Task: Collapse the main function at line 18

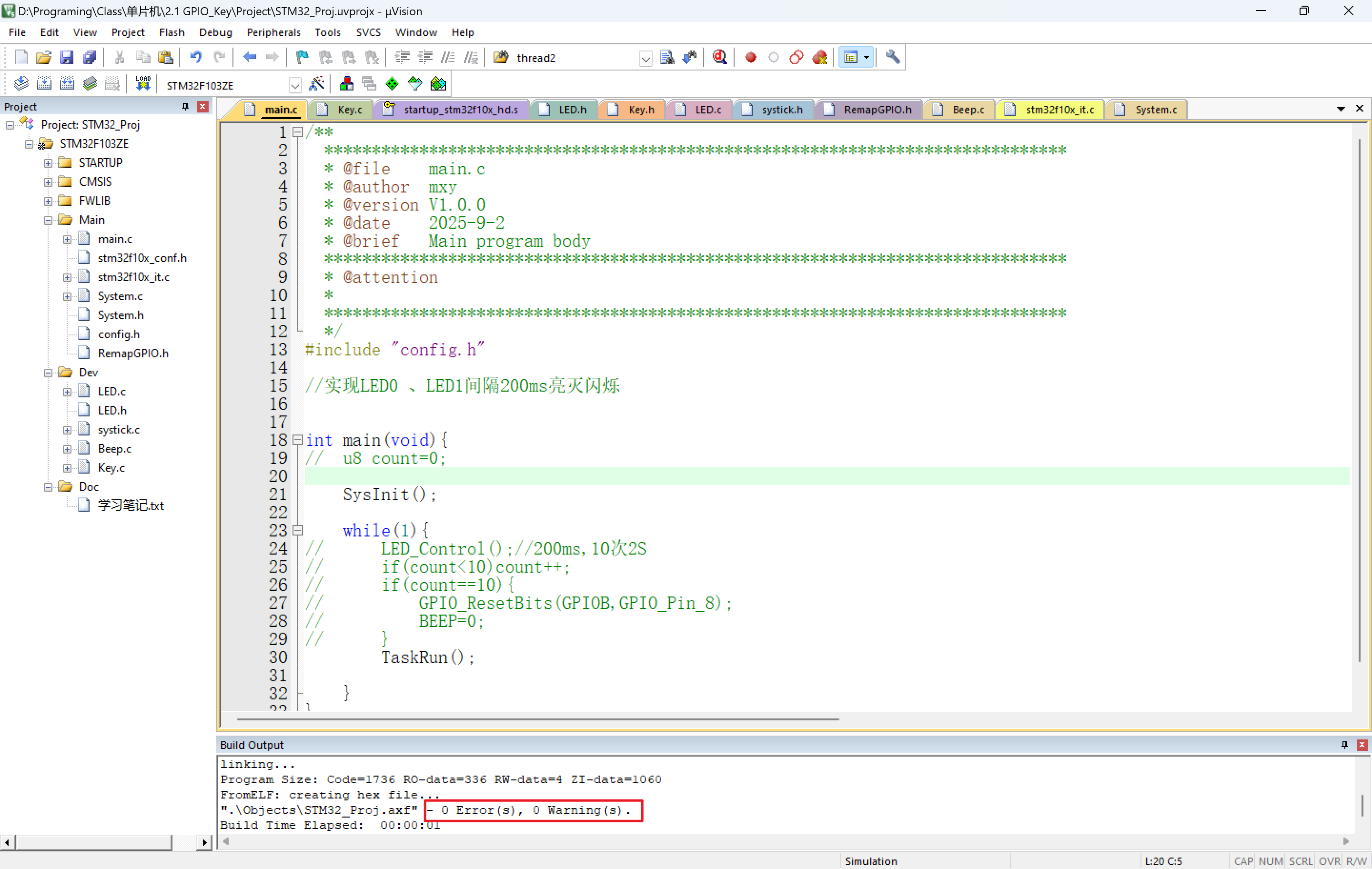Action: [297, 440]
